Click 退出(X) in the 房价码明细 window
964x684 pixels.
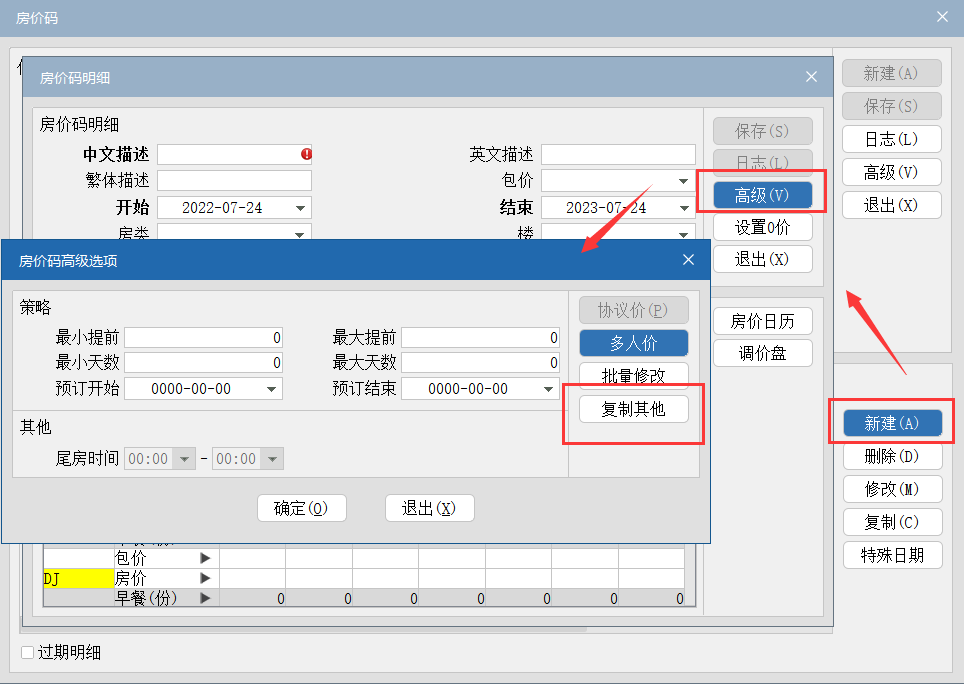coord(762,259)
